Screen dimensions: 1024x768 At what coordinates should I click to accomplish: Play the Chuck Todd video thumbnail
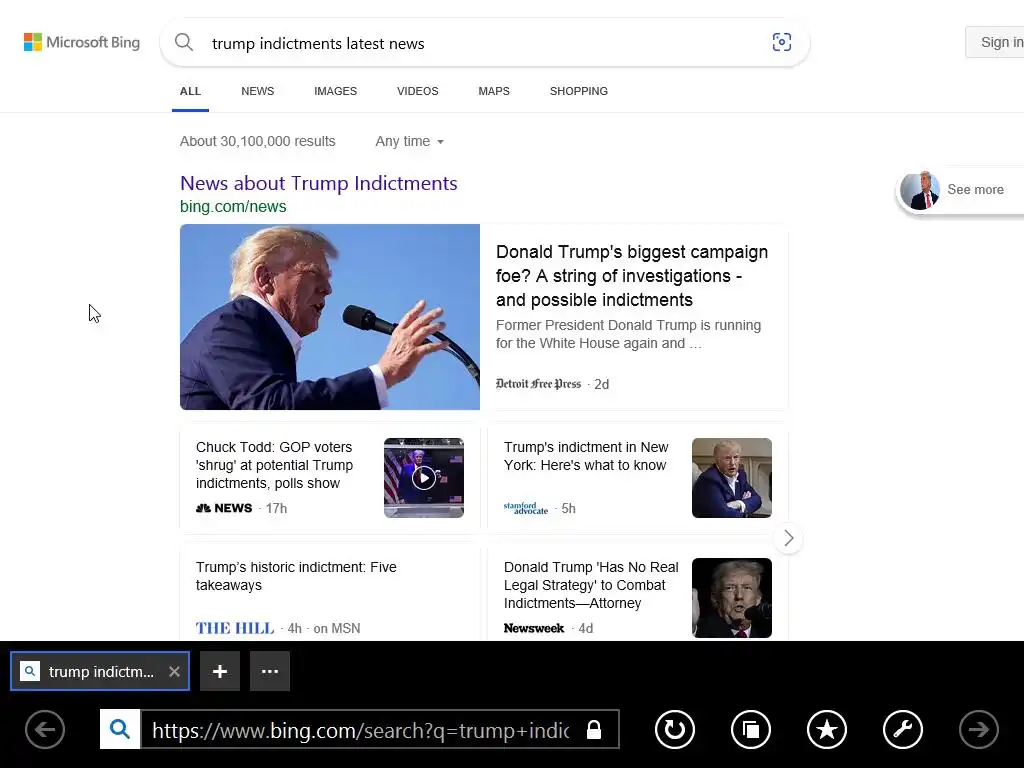[424, 478]
